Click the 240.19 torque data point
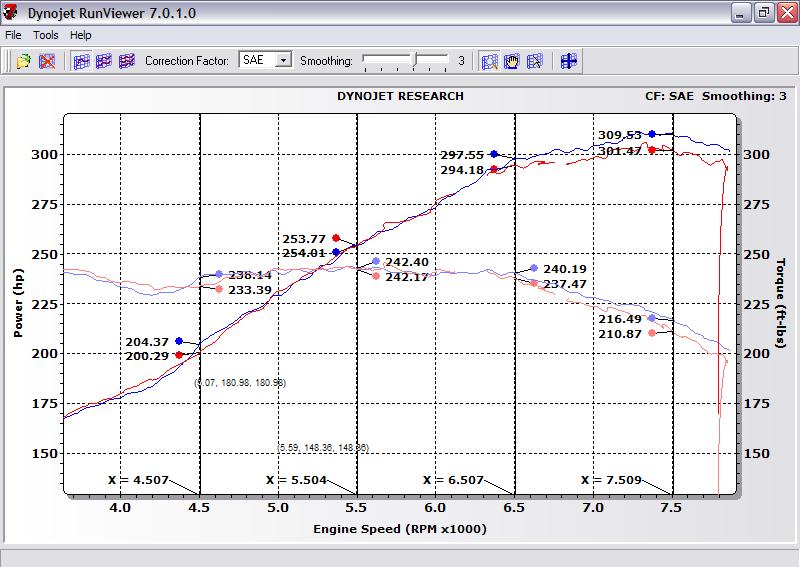 pos(534,268)
